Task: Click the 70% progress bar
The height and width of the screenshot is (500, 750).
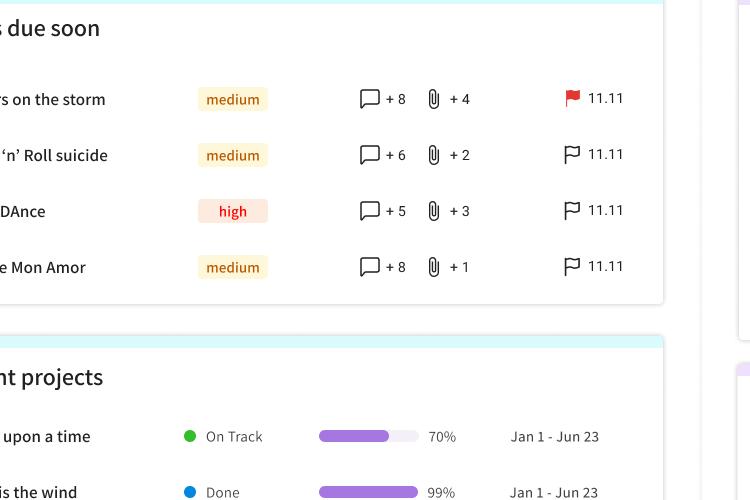Action: [369, 436]
